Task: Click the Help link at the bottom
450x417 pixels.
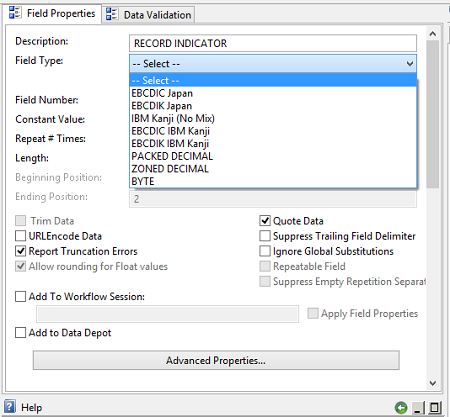Action: coord(31,407)
